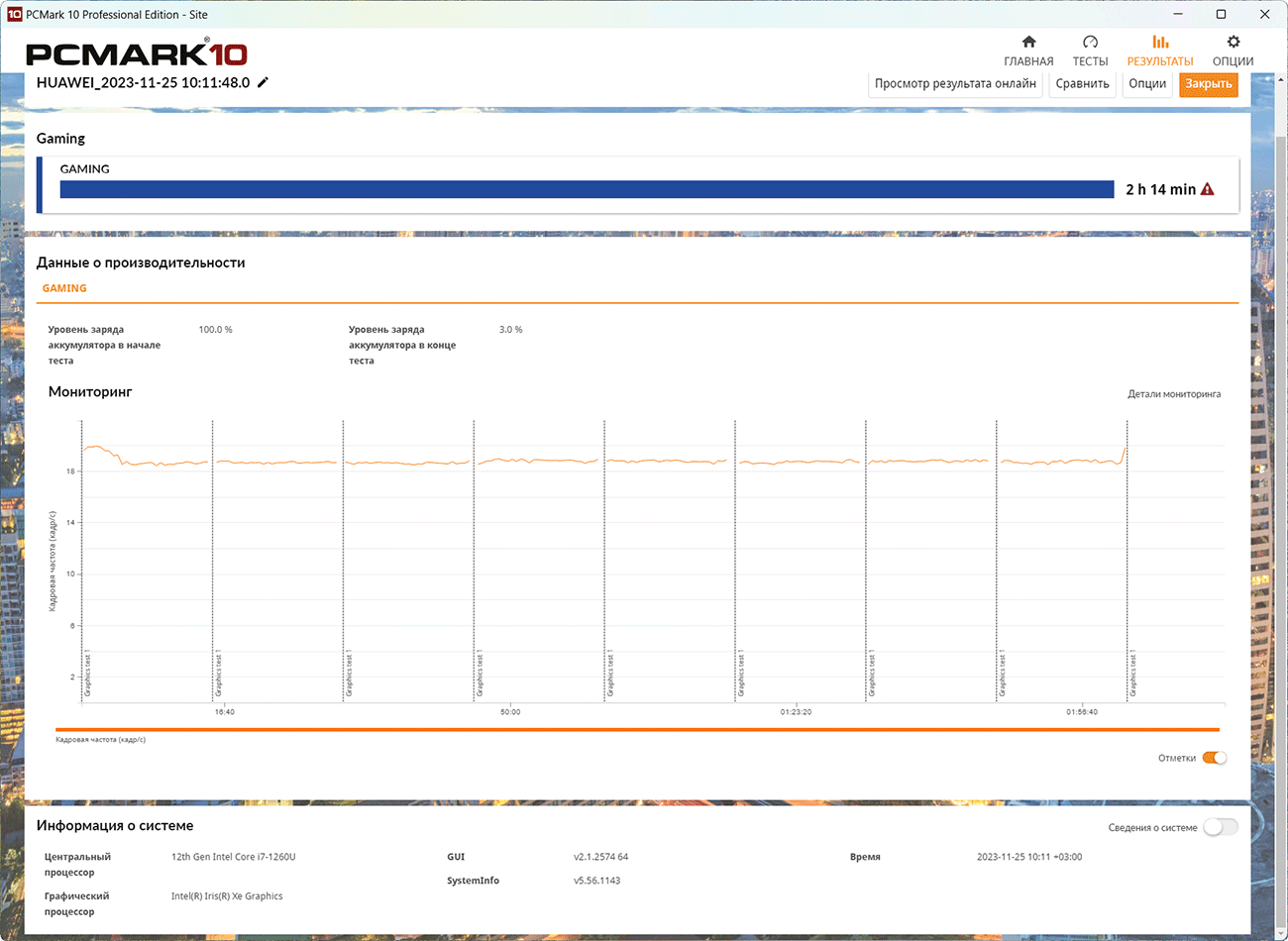Click the Мониторинг heading

[90, 392]
